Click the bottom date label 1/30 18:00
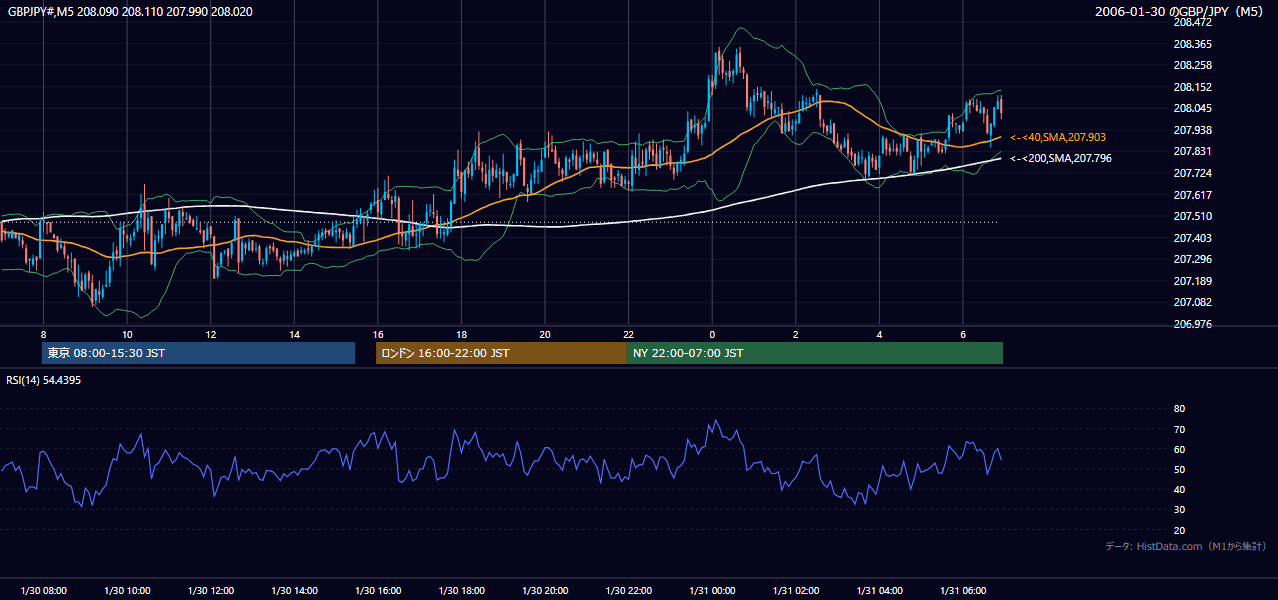The image size is (1278, 600). point(461,591)
